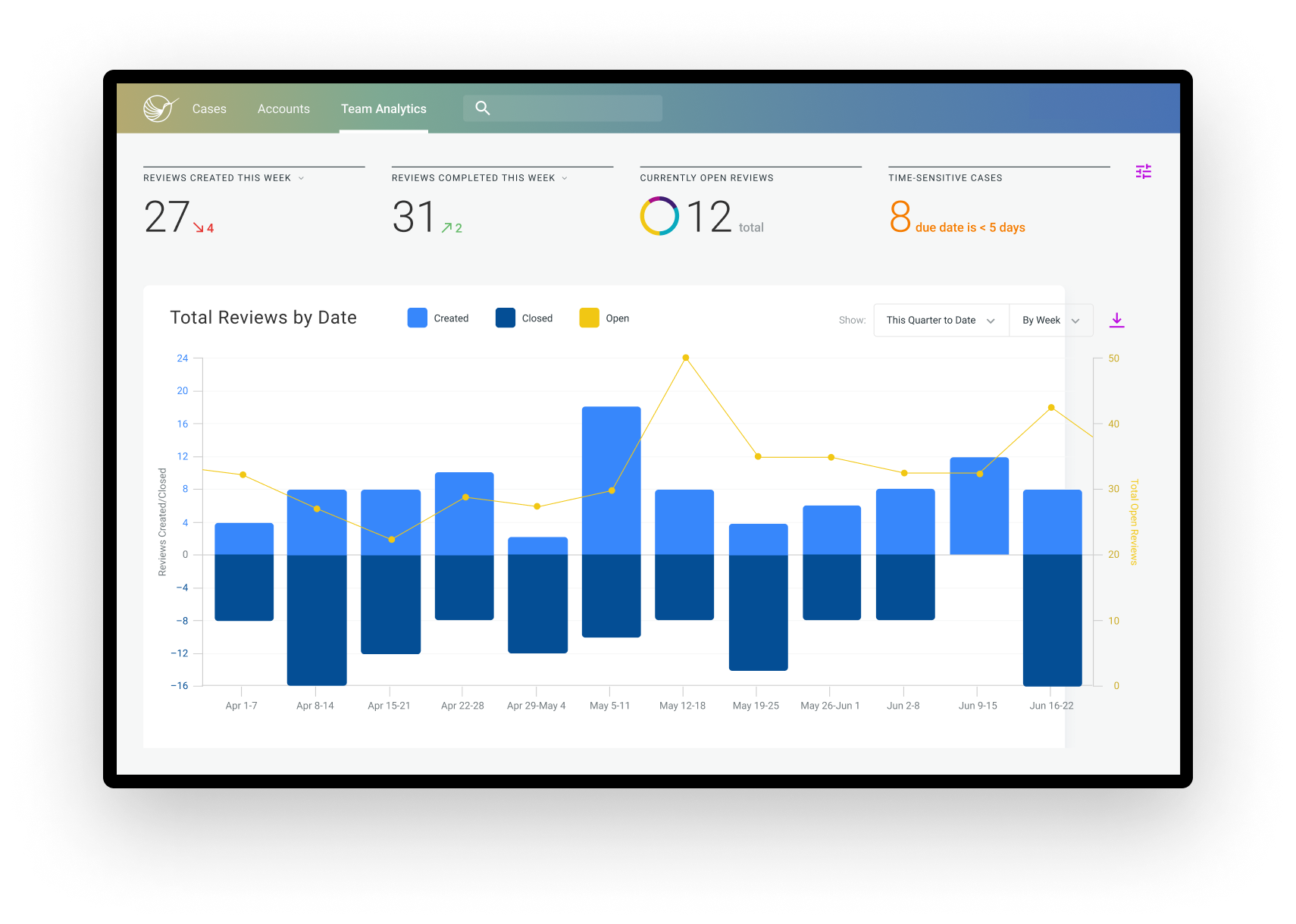Click the red down-trend arrow
The width and height of the screenshot is (1296, 924).
click(199, 227)
